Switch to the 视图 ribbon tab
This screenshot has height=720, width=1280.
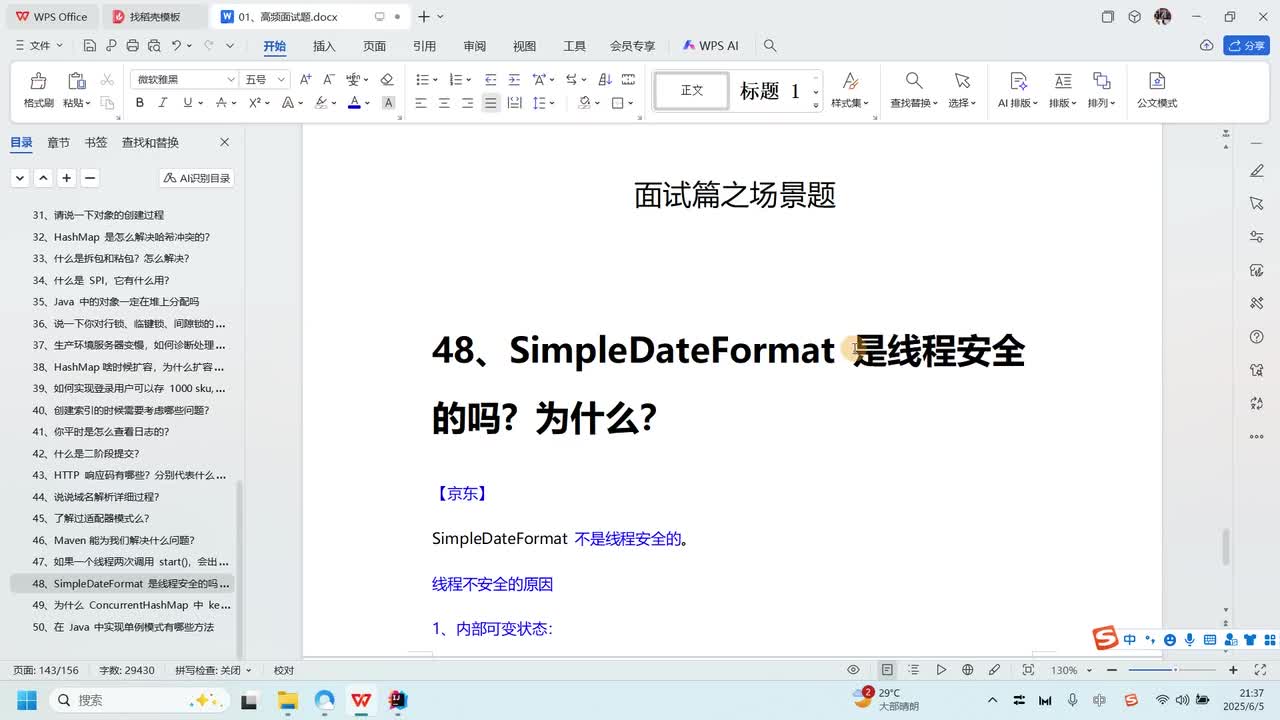pyautogui.click(x=524, y=46)
